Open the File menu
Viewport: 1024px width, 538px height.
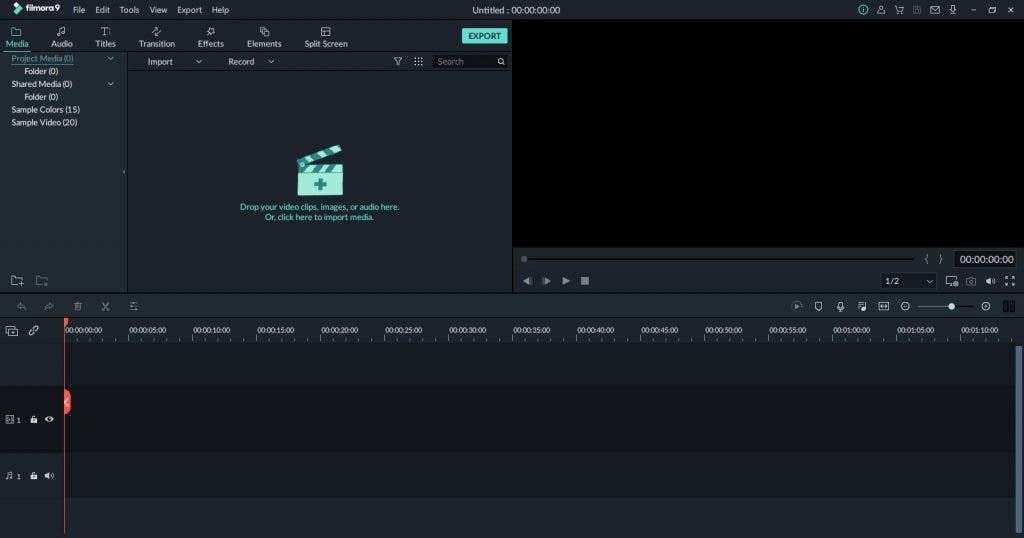79,10
